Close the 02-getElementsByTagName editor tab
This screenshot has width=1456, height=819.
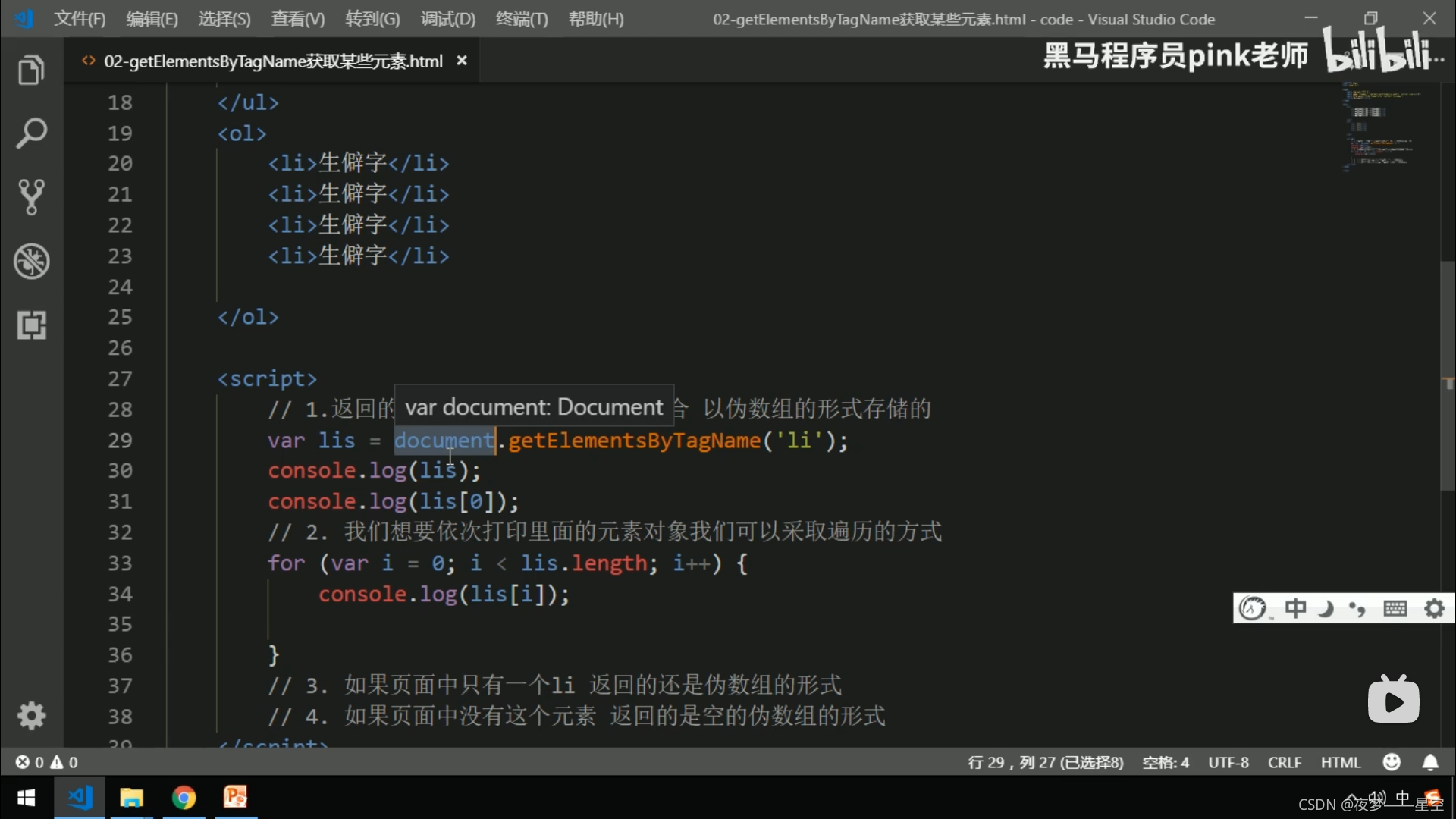[462, 61]
